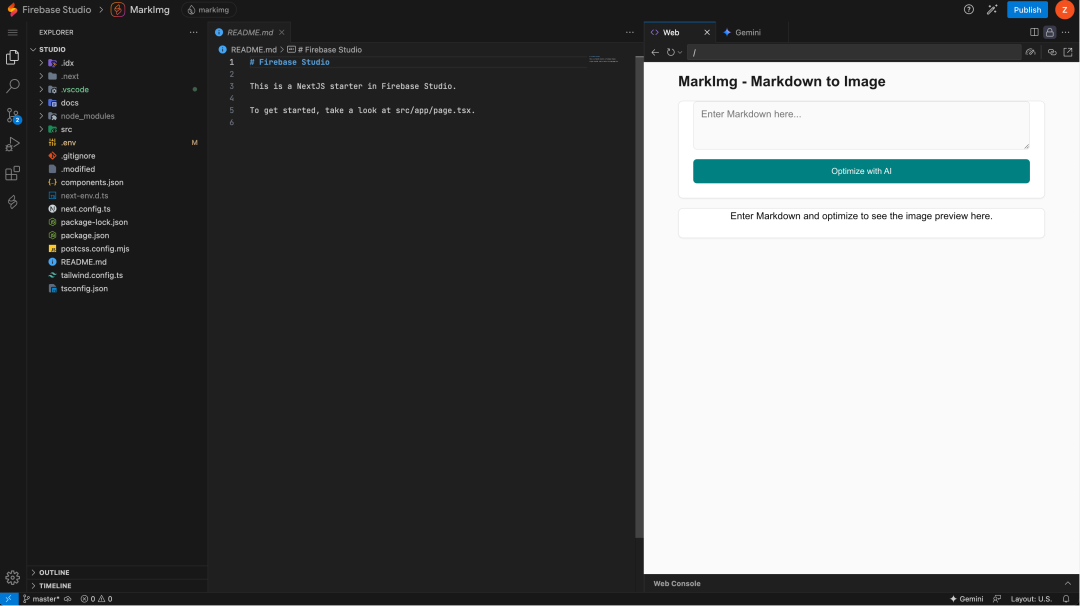The image size is (1080, 606).
Task: Switch to the Gemini tab
Action: click(744, 31)
